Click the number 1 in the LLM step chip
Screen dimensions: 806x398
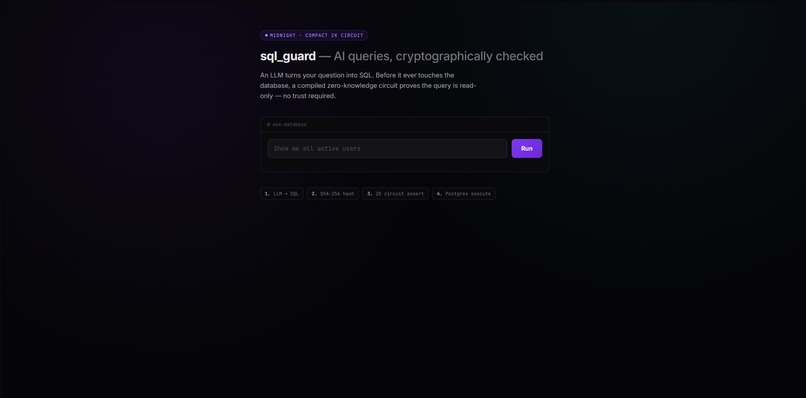267,194
